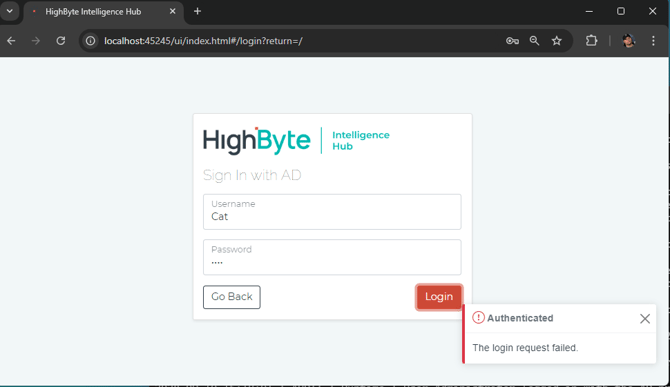This screenshot has height=387, width=670.
Task: Bookmark this page with star icon
Action: tap(556, 41)
